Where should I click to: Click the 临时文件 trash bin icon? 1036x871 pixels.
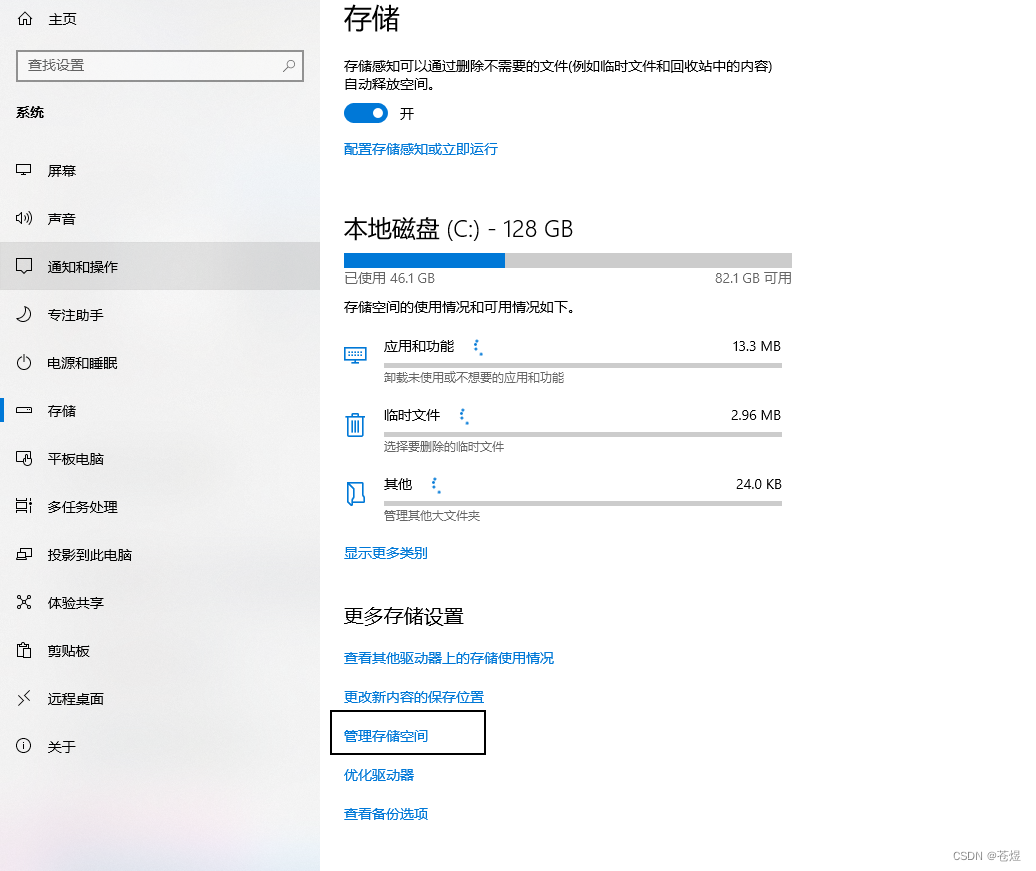[x=355, y=424]
